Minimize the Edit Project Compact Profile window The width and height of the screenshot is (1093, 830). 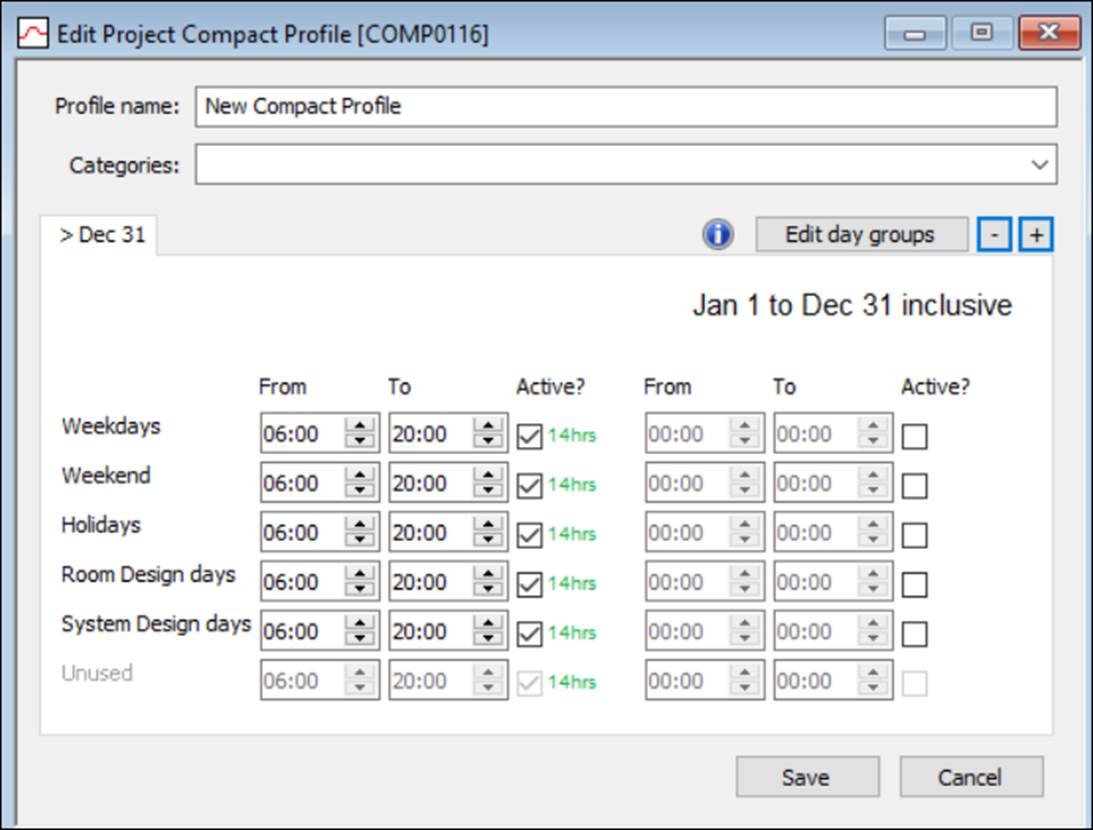click(915, 33)
